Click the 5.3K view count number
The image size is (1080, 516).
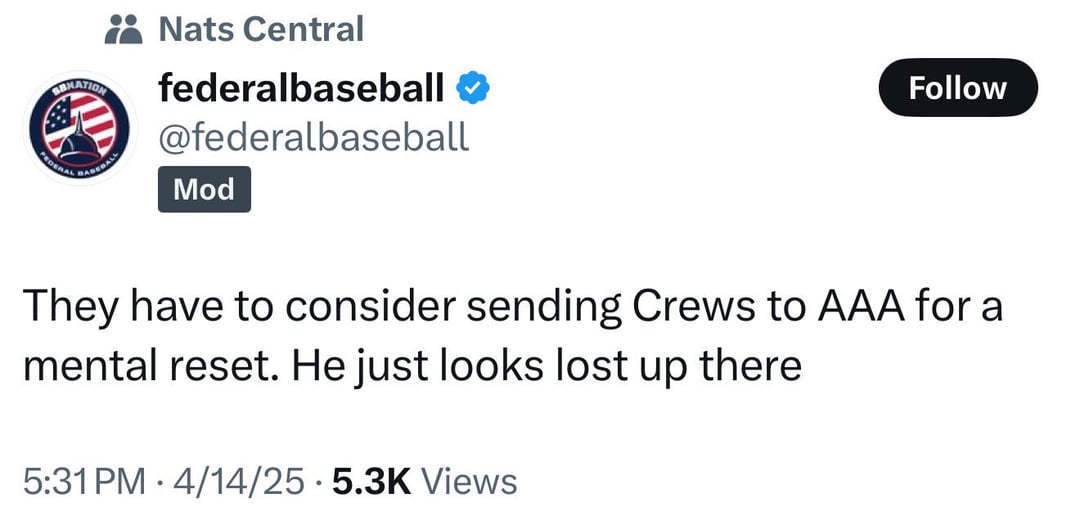[371, 481]
